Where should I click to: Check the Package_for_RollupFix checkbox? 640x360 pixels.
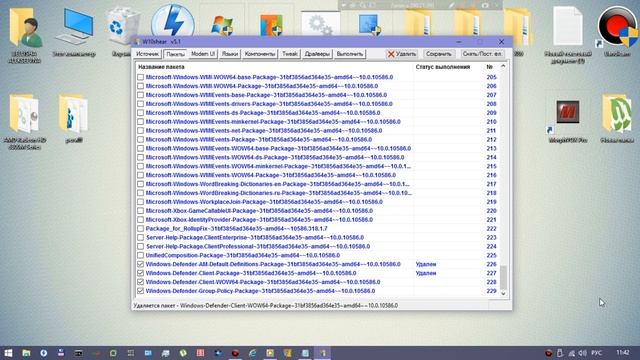click(140, 229)
